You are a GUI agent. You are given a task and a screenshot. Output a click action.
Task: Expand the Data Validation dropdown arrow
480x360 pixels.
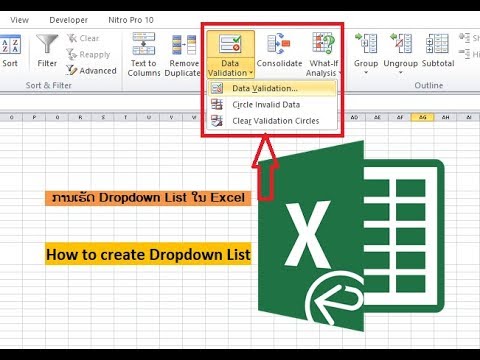point(250,73)
